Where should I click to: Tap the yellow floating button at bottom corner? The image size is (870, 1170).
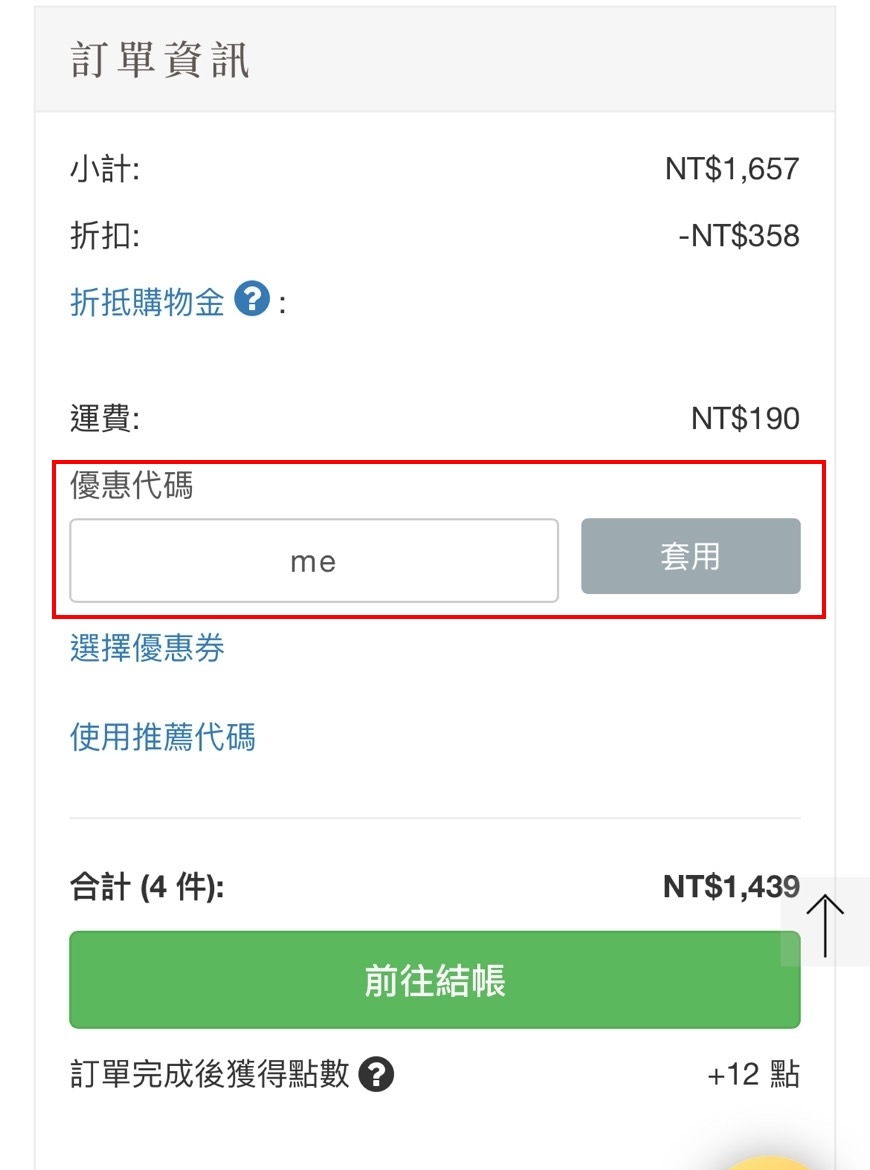point(770,1161)
